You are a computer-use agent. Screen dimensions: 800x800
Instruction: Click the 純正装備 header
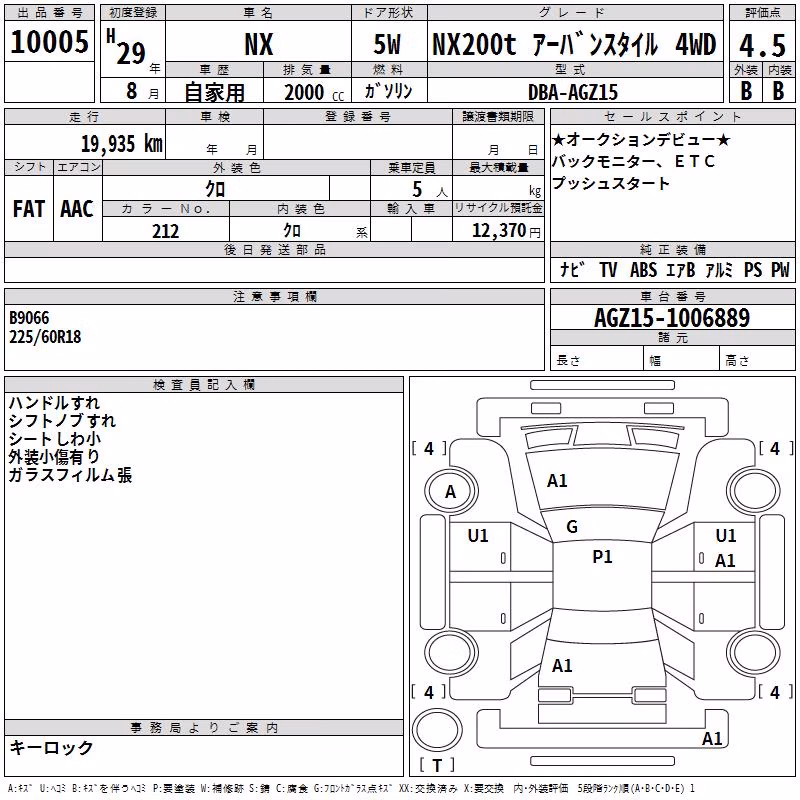coord(672,249)
